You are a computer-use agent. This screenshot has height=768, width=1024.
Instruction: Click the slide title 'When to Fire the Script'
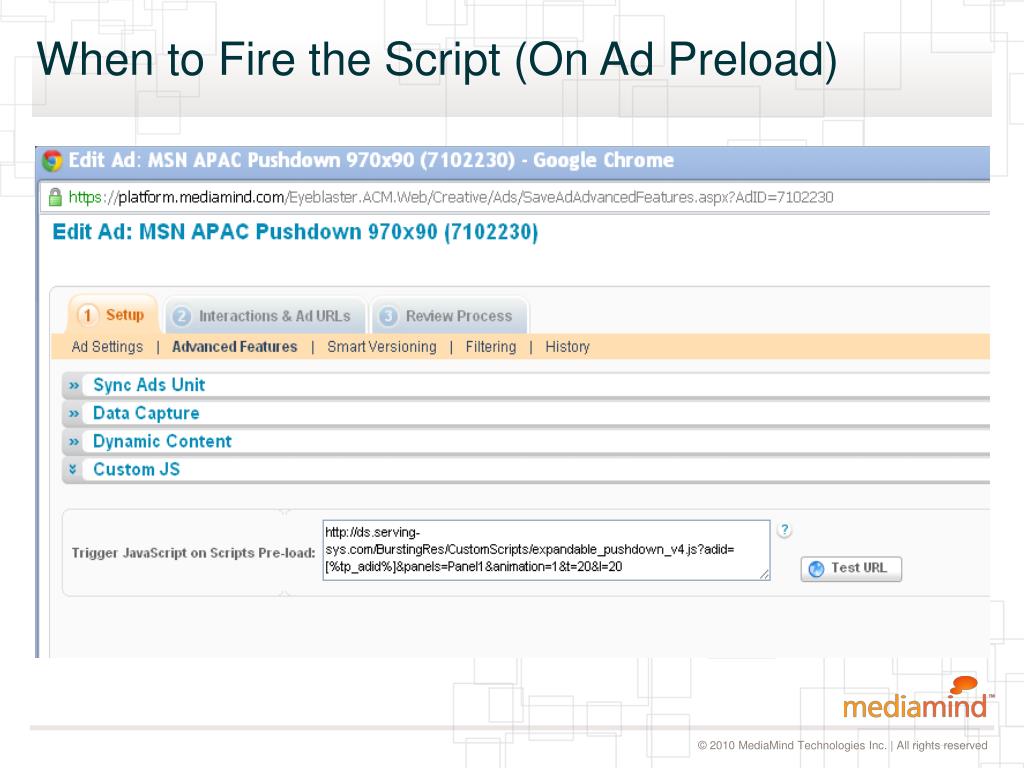pos(437,60)
